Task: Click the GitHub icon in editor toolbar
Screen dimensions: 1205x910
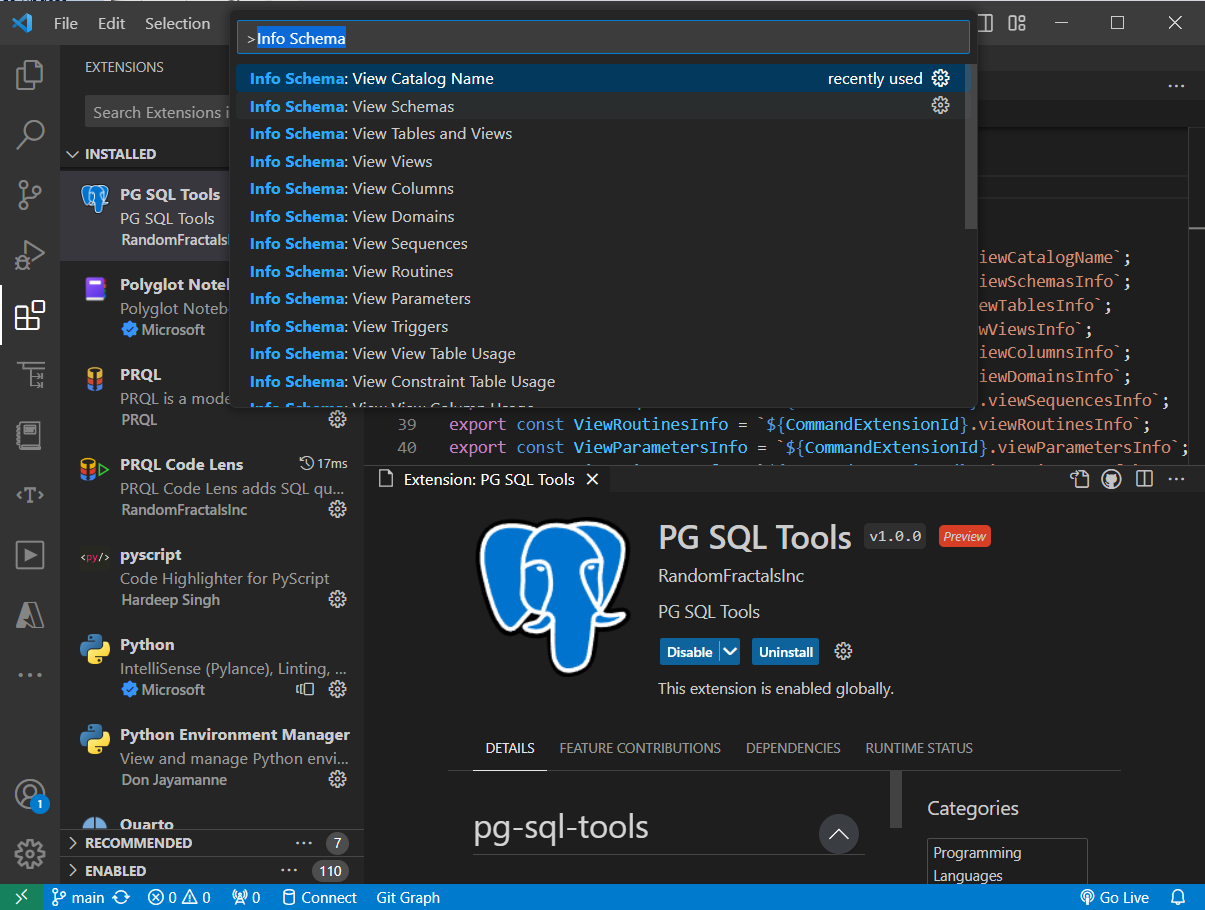Action: [x=1111, y=479]
